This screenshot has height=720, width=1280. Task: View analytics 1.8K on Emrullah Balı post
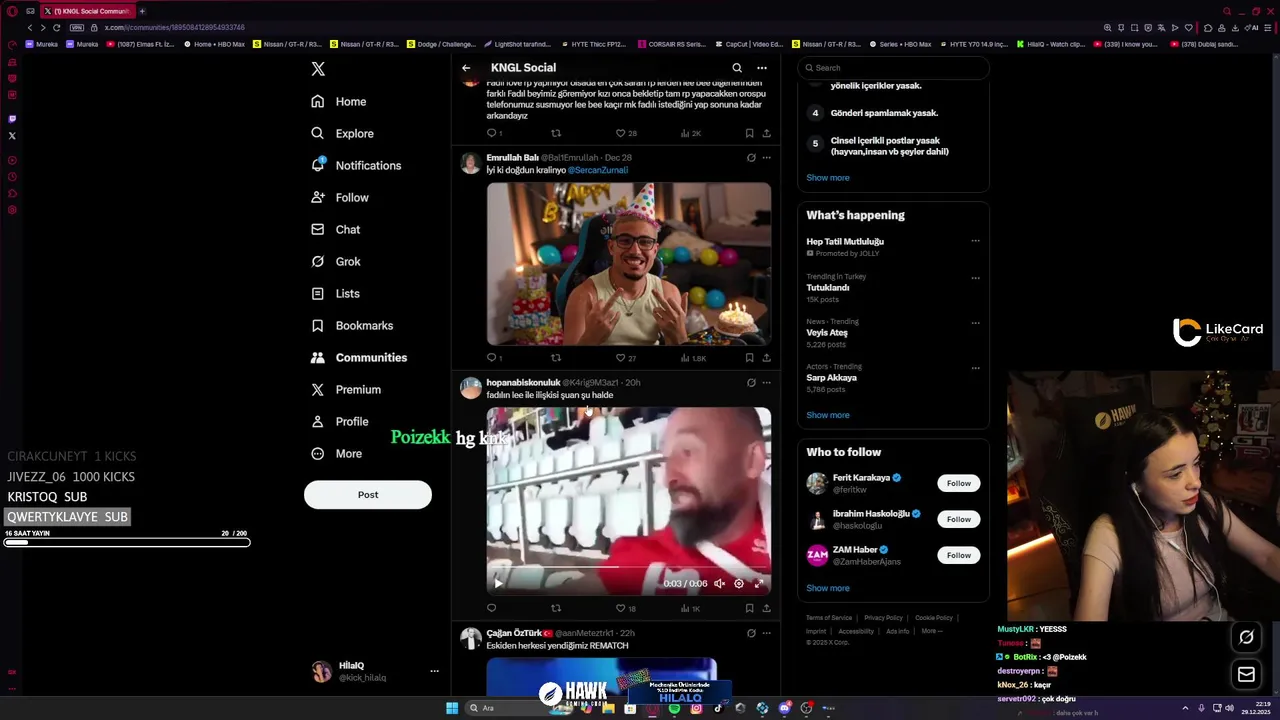coord(693,357)
